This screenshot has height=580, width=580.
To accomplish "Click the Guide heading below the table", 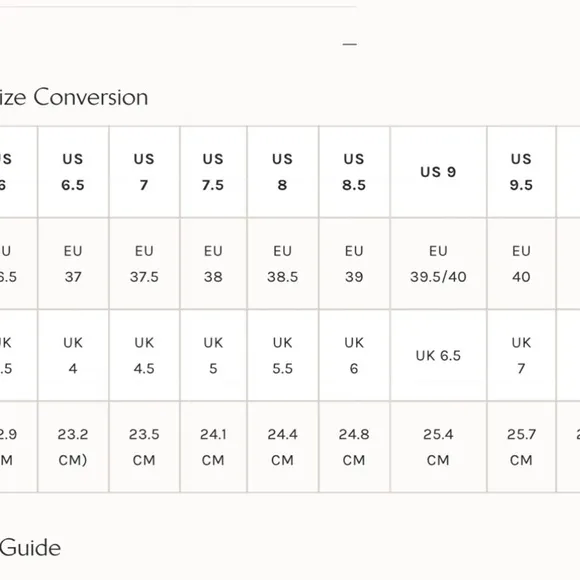I will pos(30,548).
